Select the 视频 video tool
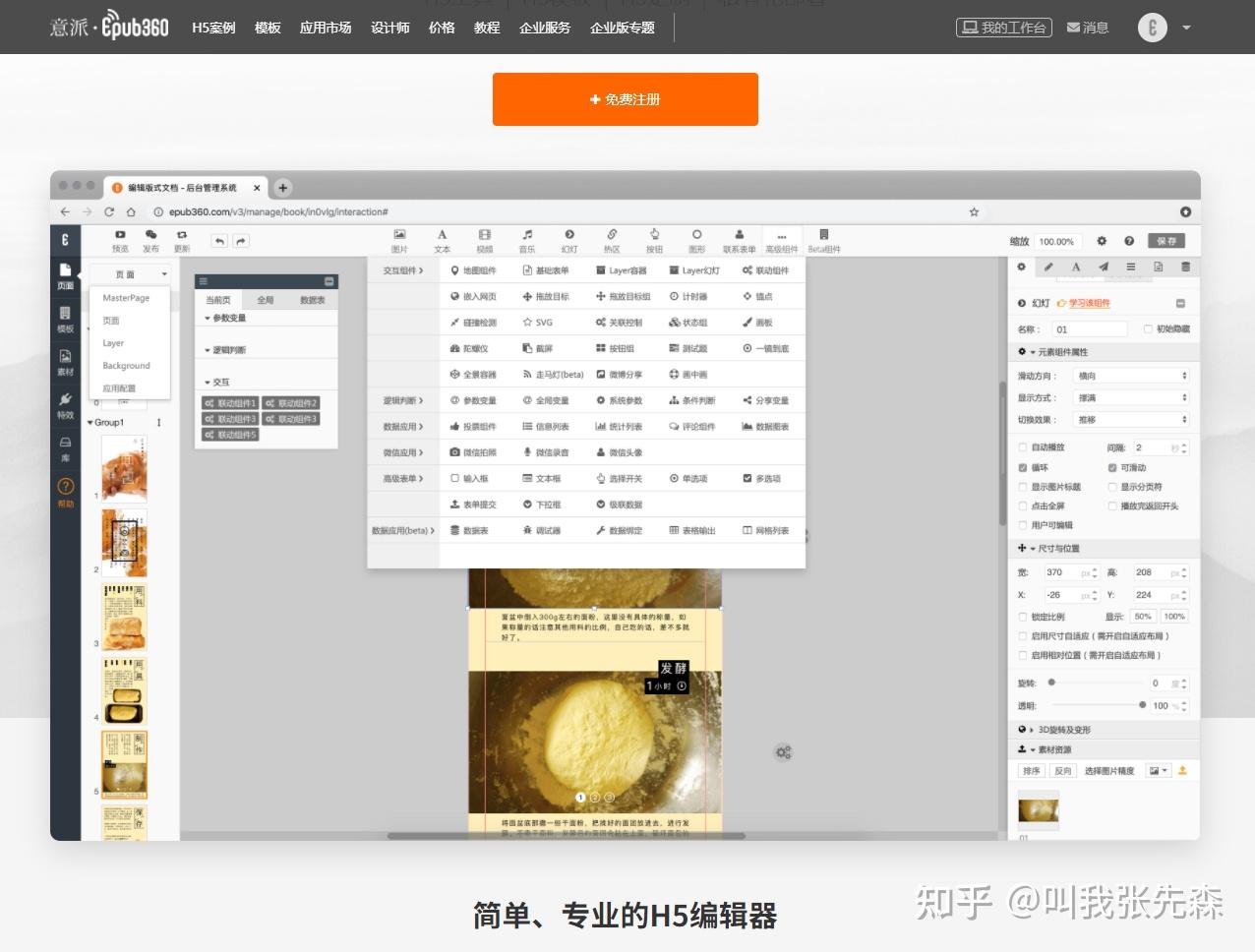The image size is (1255, 952). click(485, 240)
